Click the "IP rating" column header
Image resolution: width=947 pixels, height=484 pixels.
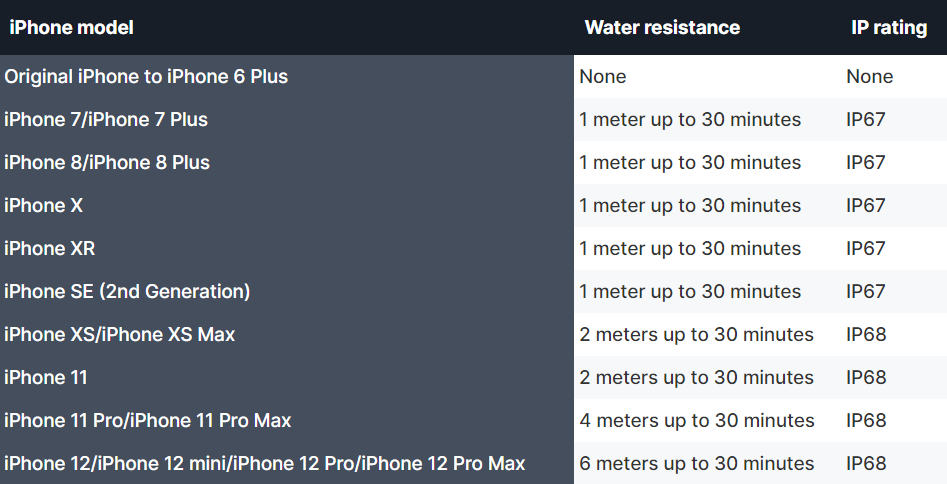888,28
